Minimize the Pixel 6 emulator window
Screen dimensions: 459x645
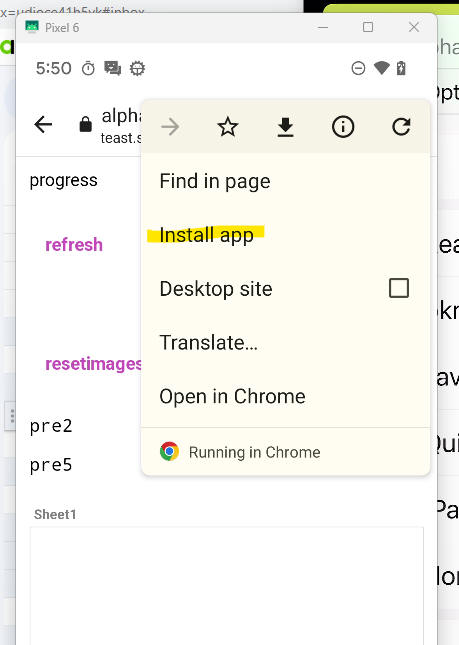pos(323,28)
